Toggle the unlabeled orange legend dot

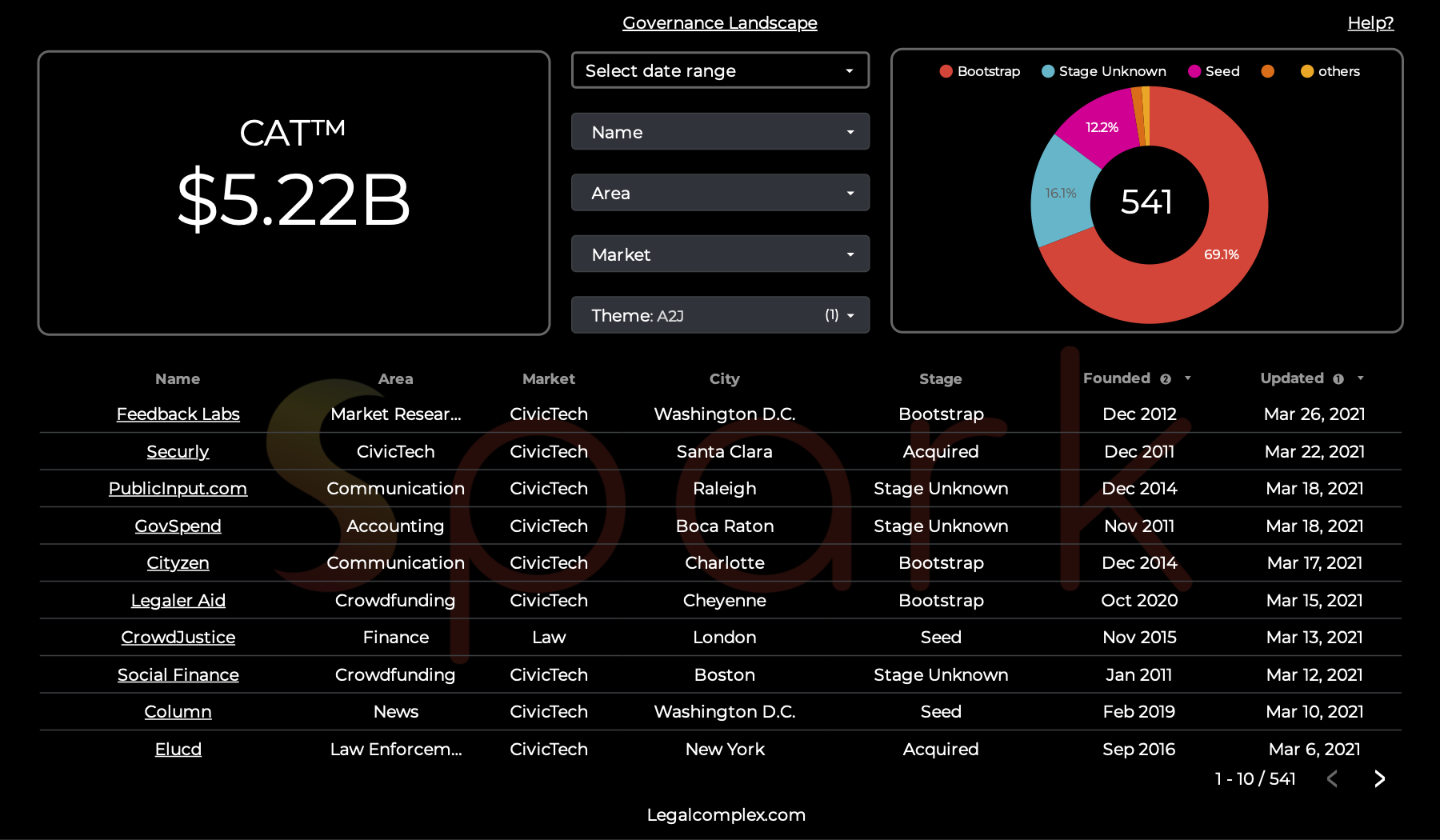(x=1267, y=71)
